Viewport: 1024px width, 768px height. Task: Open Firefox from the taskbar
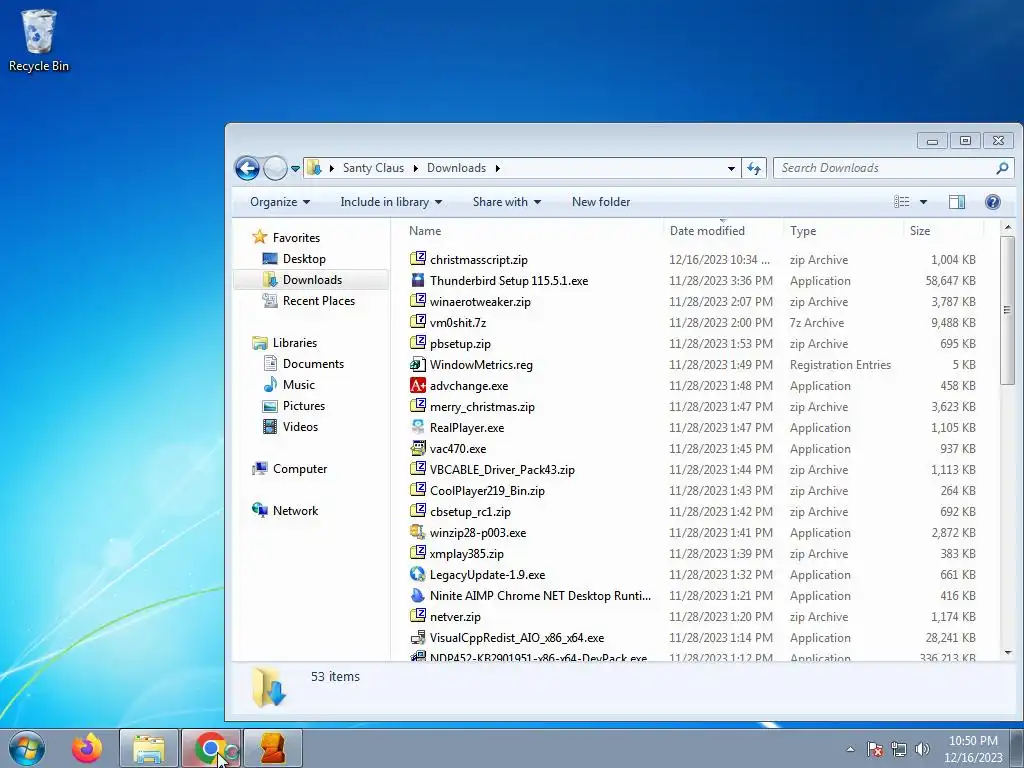(x=87, y=748)
